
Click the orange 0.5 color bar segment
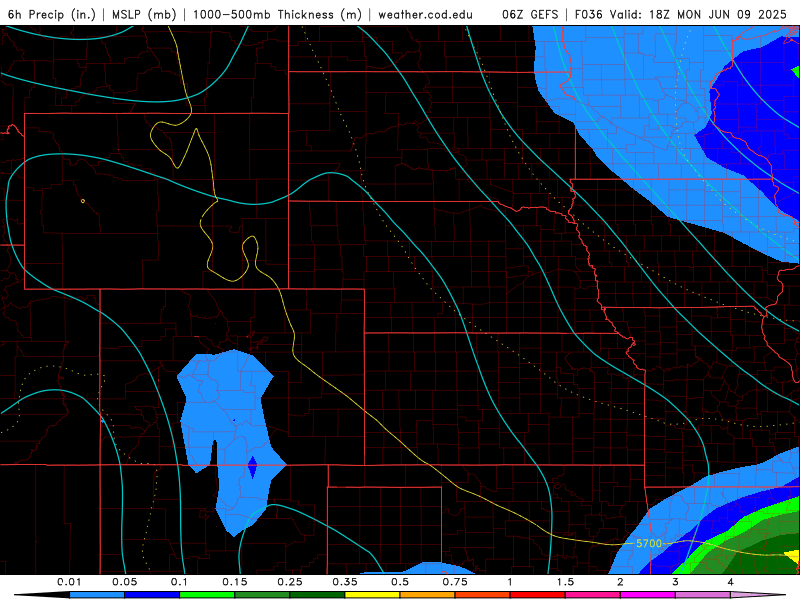(428, 595)
